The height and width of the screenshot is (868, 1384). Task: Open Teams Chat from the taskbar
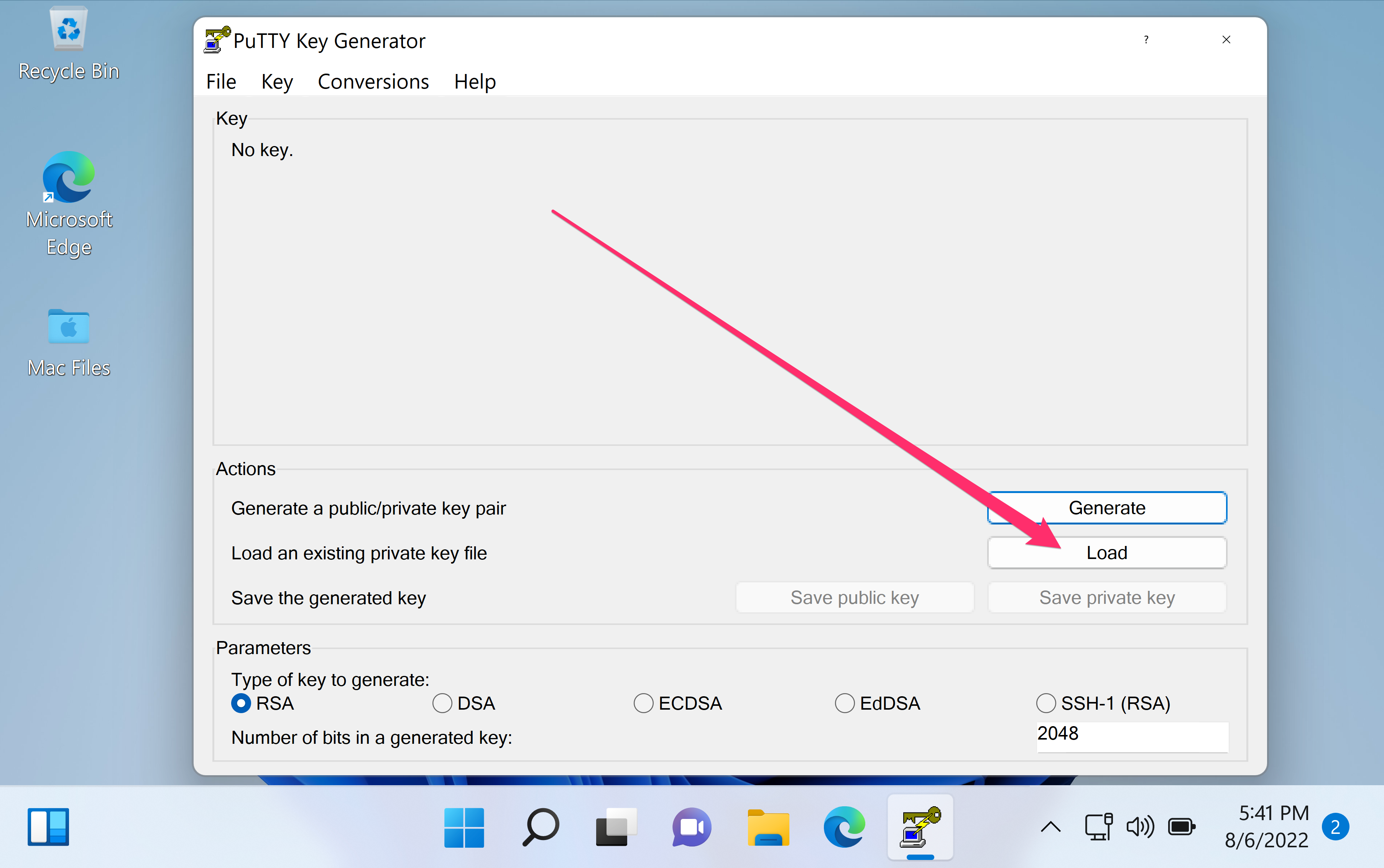[692, 827]
